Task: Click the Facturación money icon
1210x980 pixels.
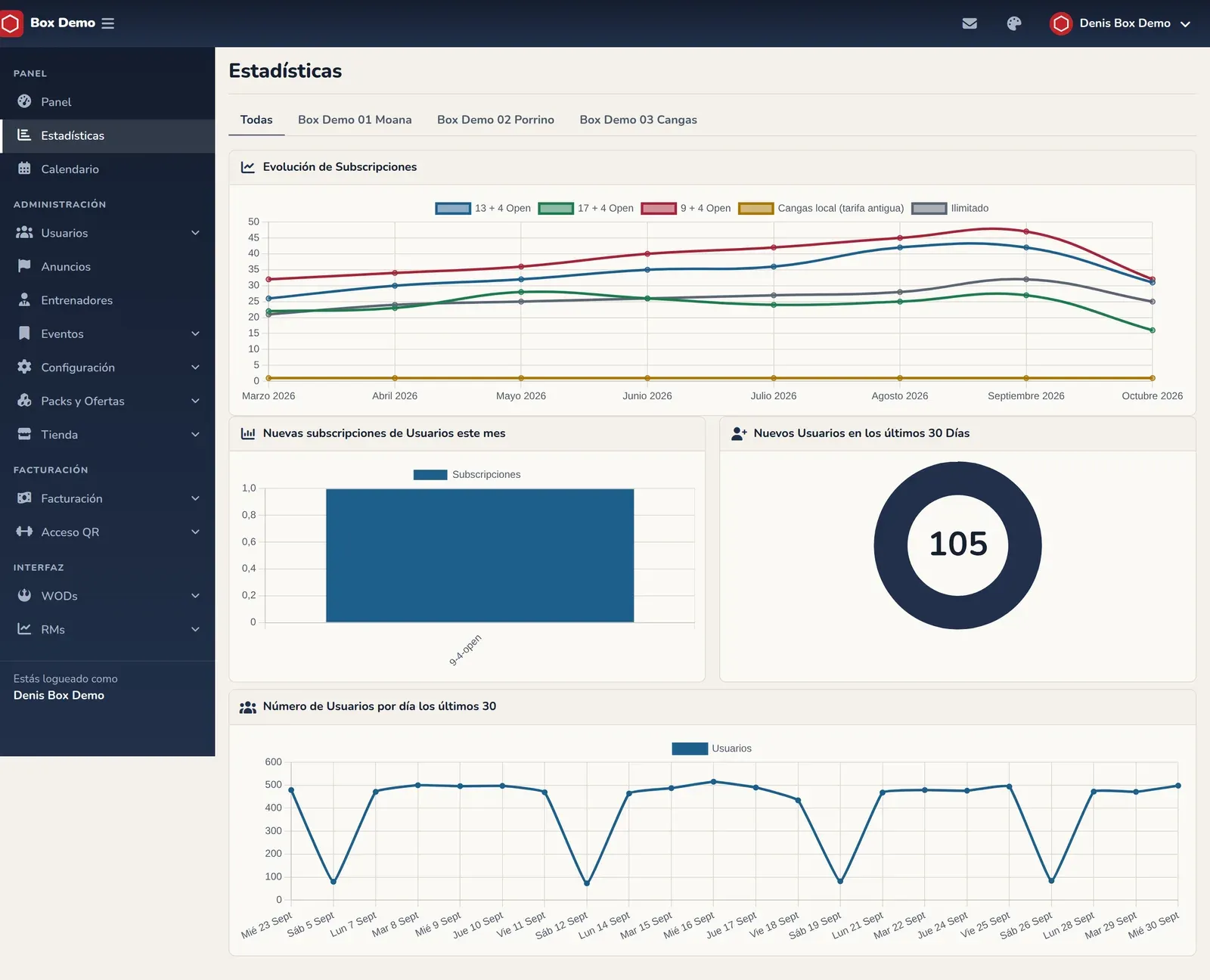Action: tap(24, 498)
